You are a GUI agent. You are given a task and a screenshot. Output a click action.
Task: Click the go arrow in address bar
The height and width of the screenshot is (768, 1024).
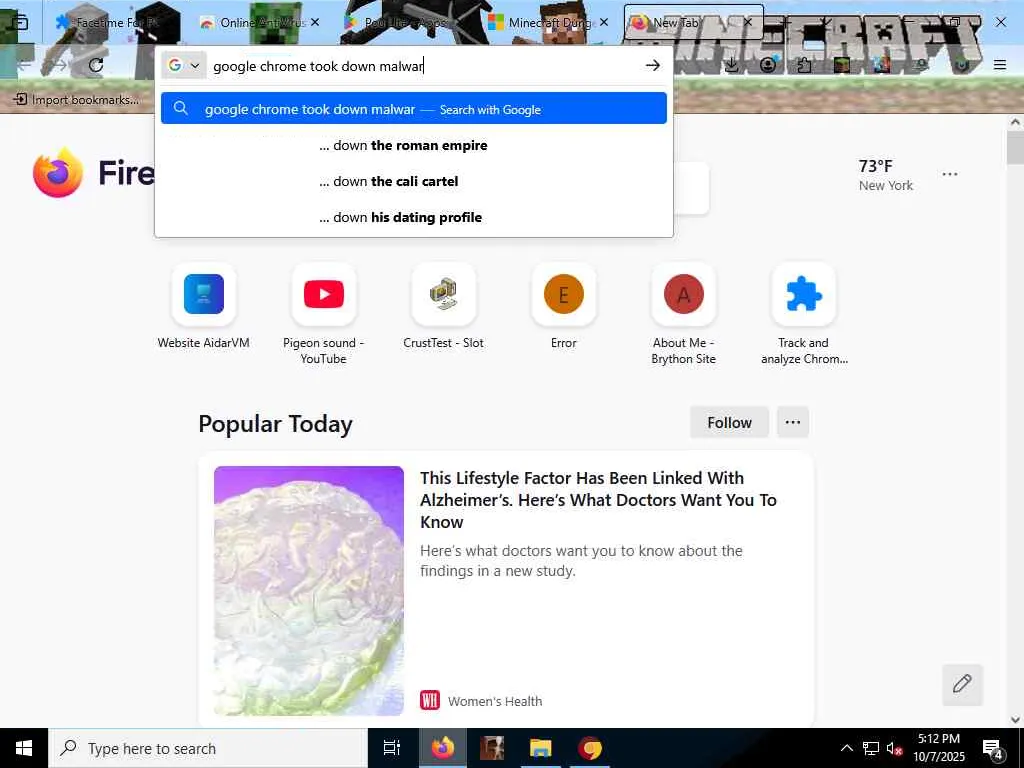click(652, 65)
